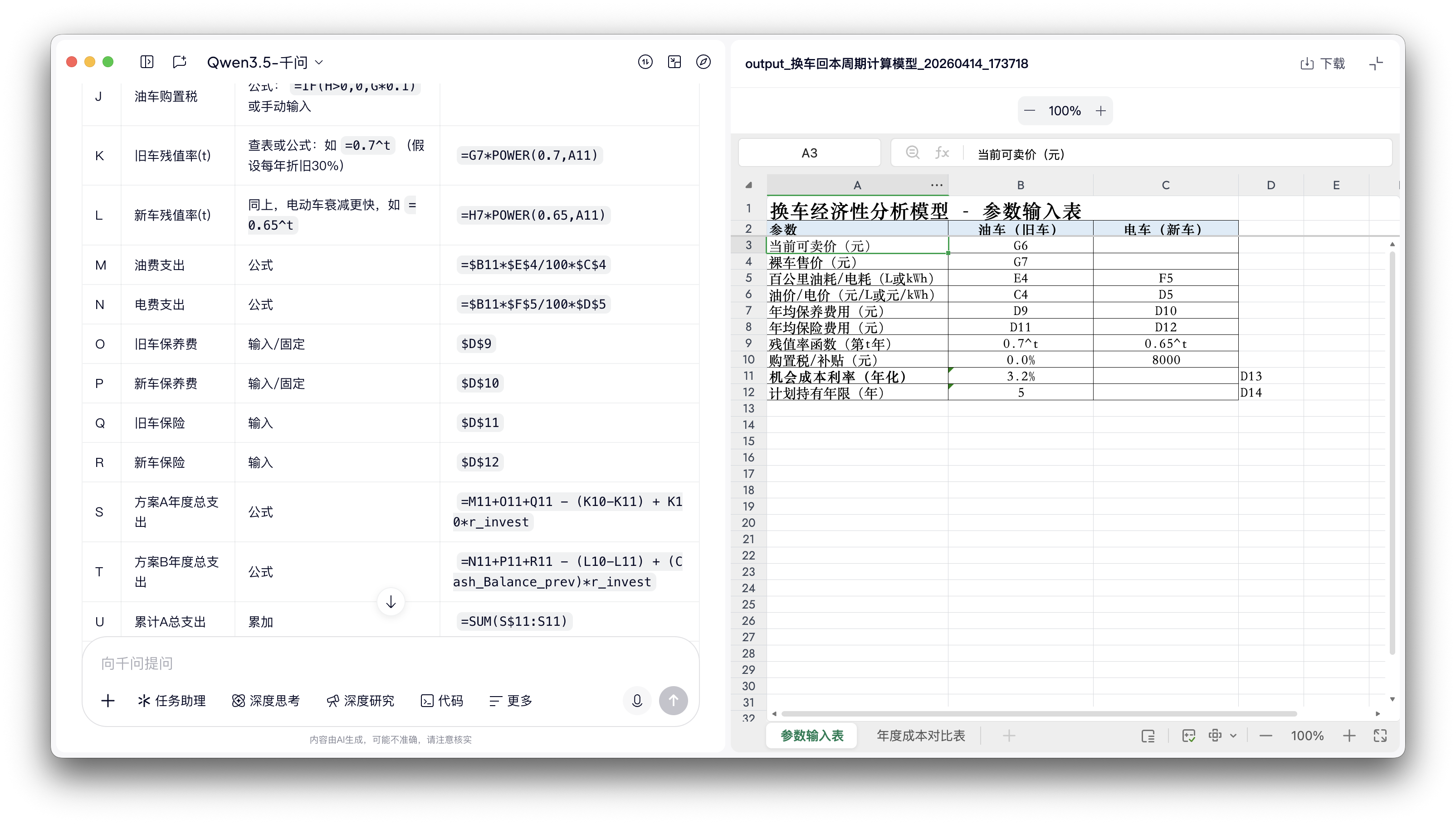Click the microphone voice input icon

click(x=637, y=701)
